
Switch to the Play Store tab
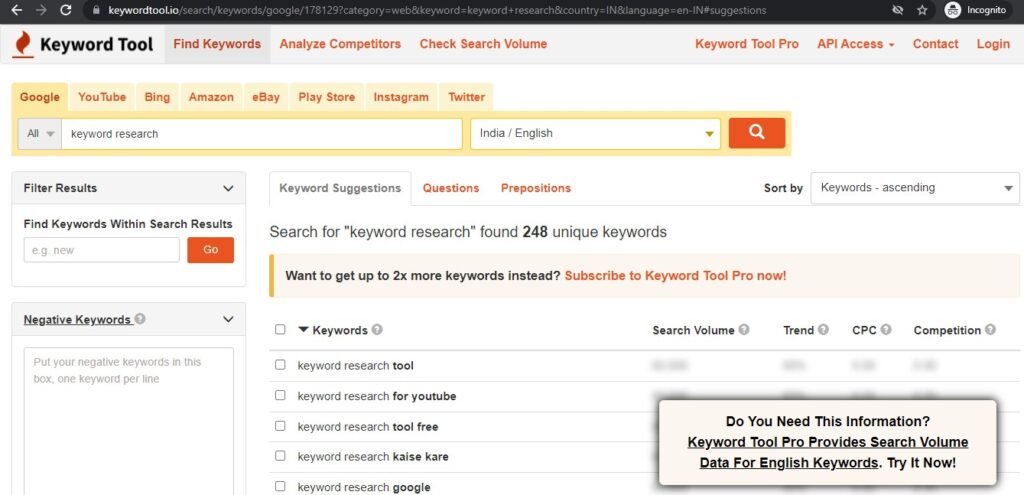point(327,97)
